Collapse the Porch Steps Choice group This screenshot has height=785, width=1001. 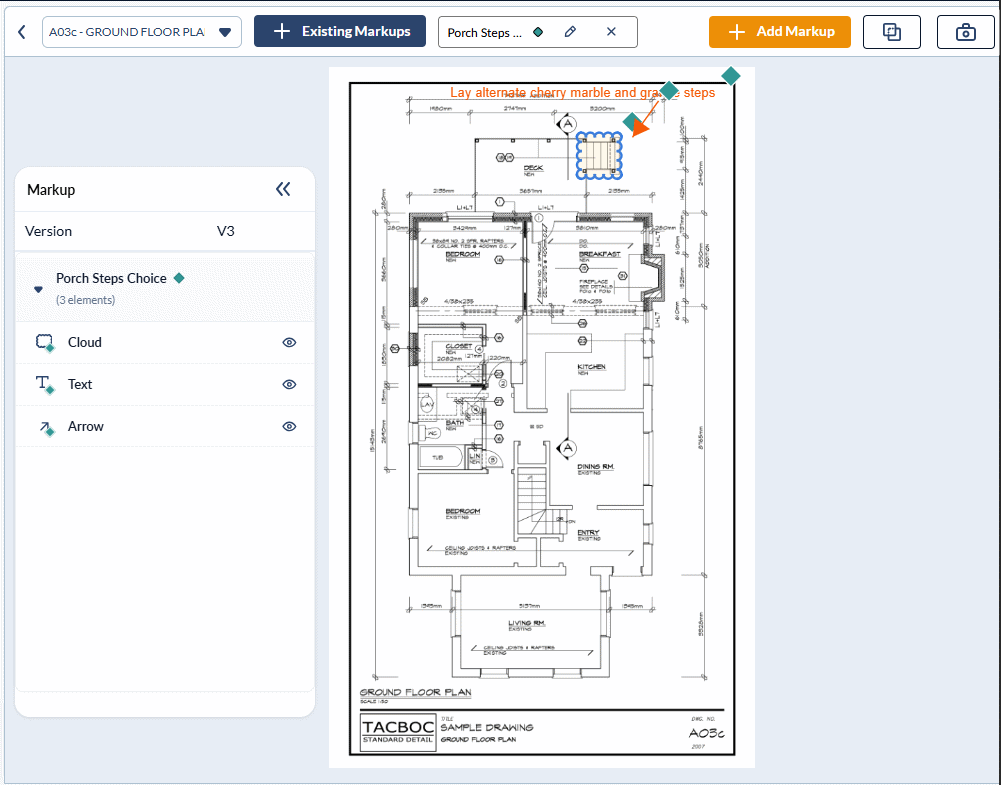click(x=39, y=289)
